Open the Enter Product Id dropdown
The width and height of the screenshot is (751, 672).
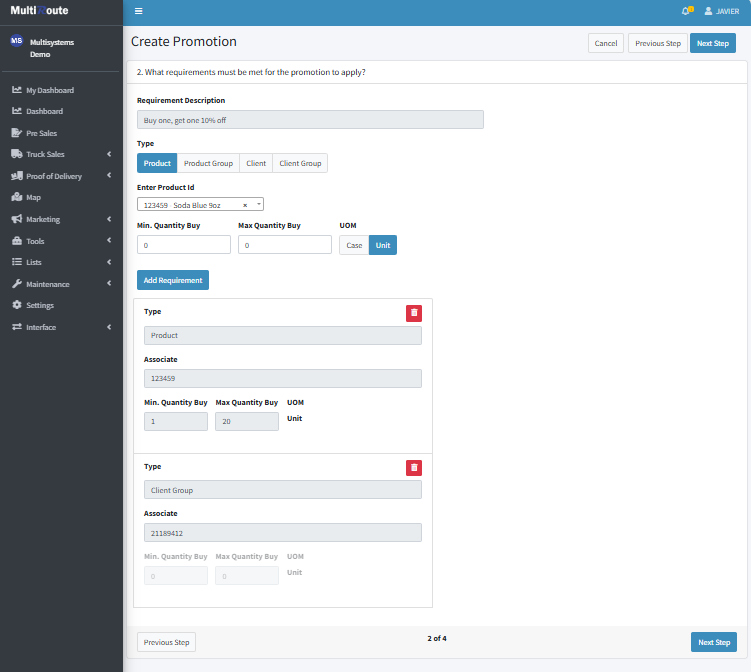click(x=259, y=204)
